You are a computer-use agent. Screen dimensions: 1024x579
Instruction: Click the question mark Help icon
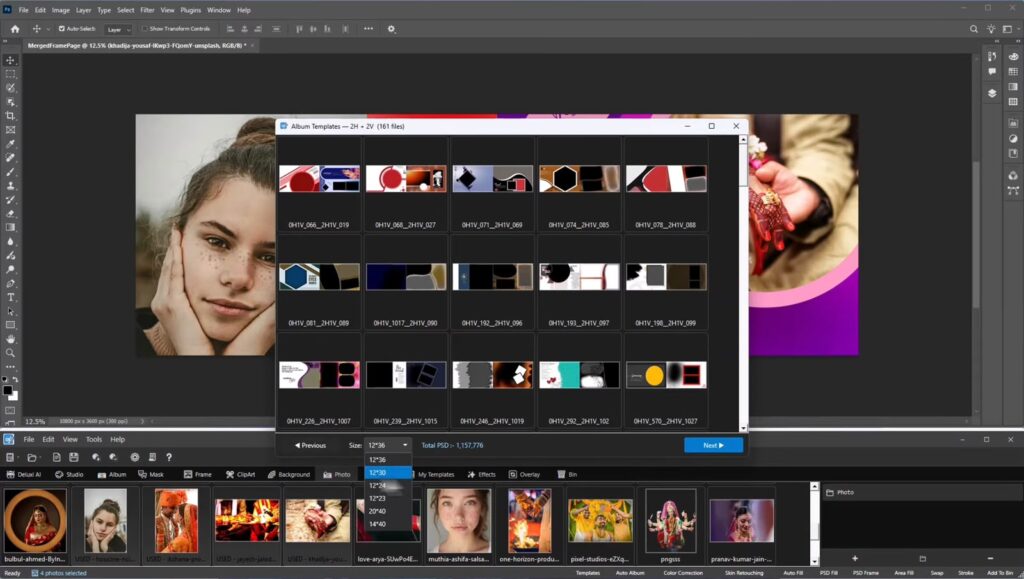click(168, 457)
